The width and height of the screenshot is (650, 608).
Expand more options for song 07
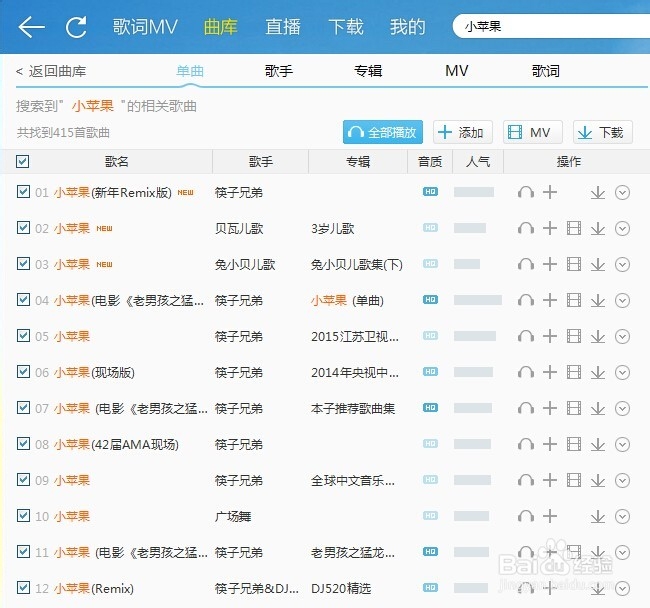pyautogui.click(x=622, y=409)
